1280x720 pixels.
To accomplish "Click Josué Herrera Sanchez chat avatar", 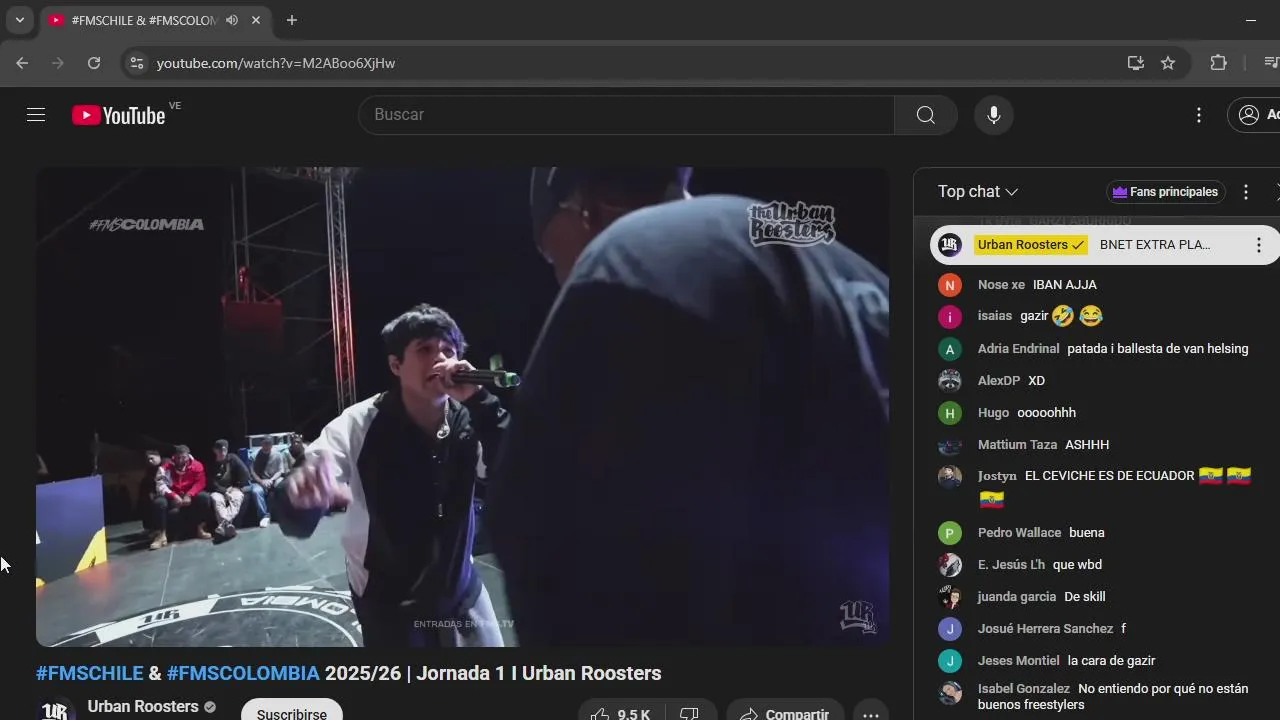I will pyautogui.click(x=950, y=629).
